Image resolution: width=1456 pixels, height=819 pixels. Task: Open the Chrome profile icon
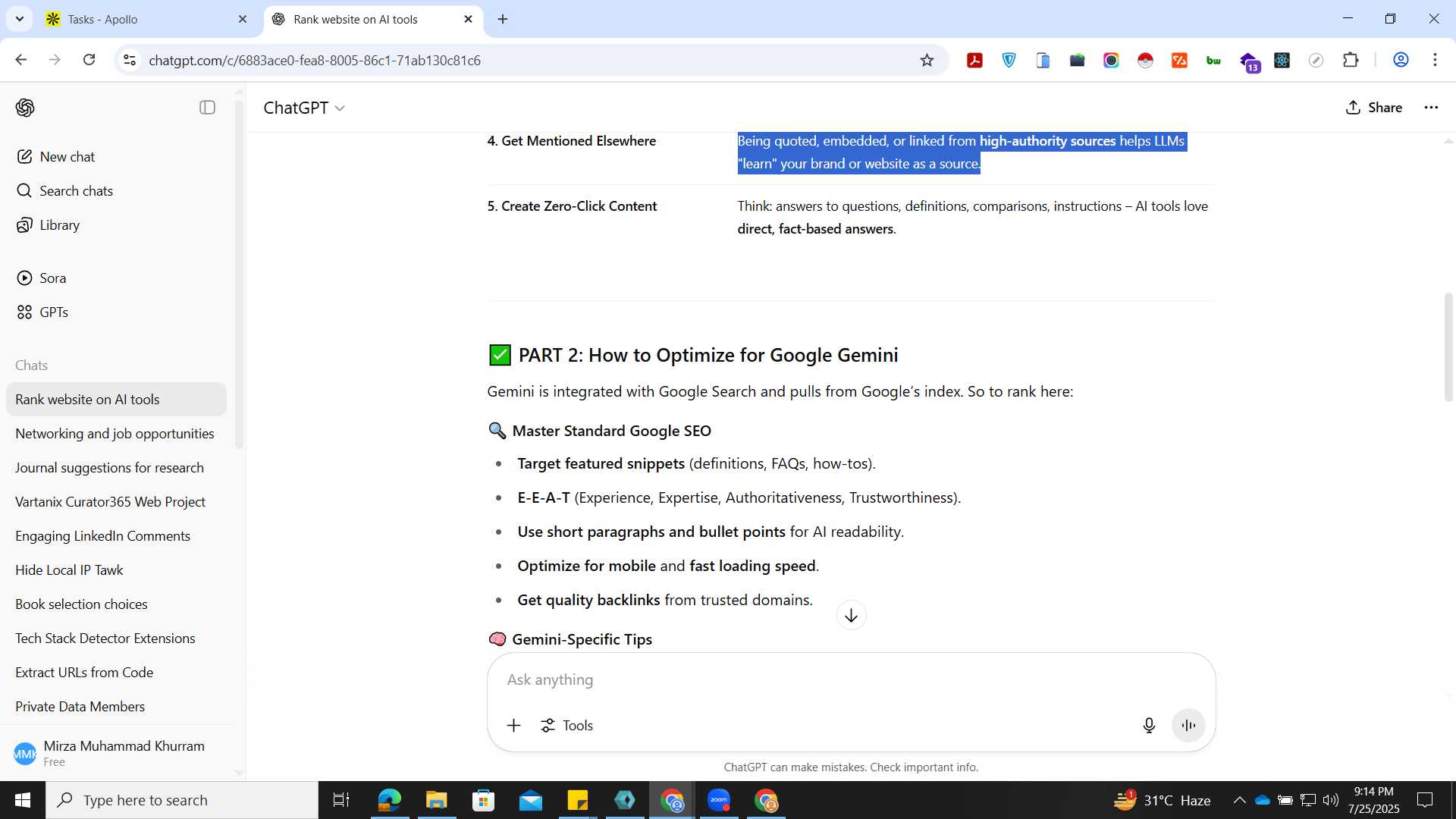click(1401, 61)
